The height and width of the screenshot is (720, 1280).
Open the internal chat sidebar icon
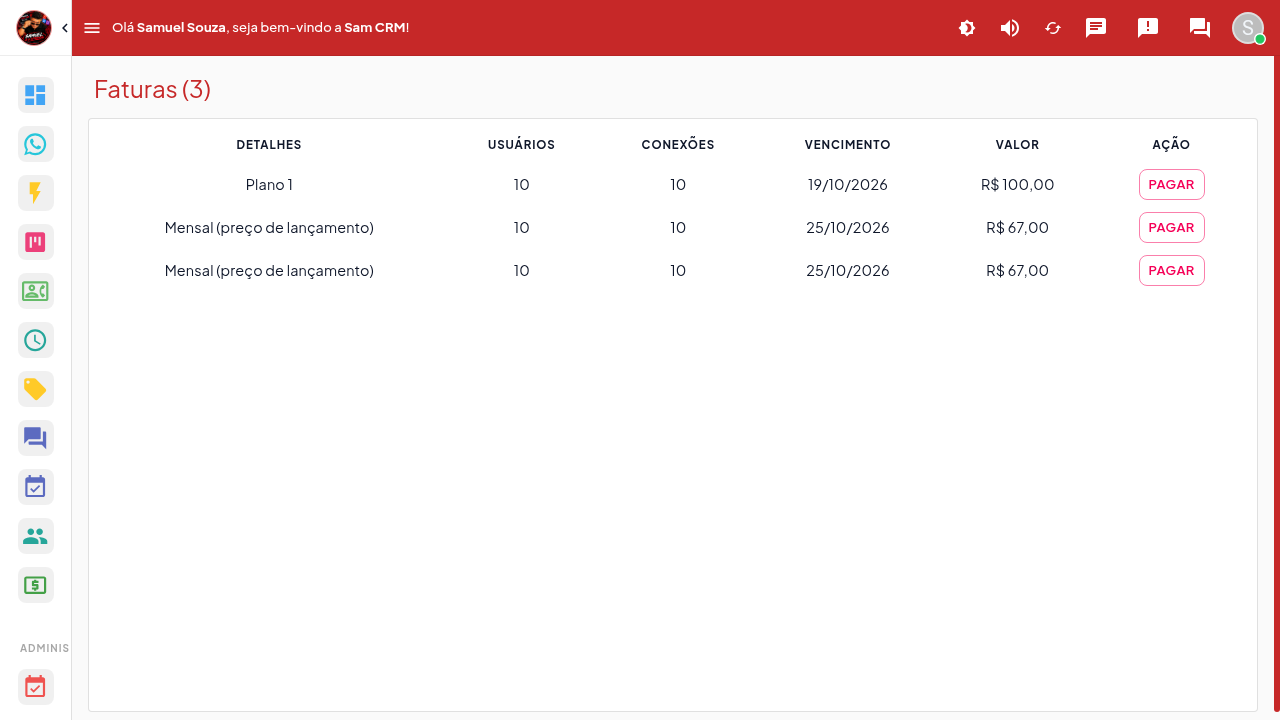point(35,438)
